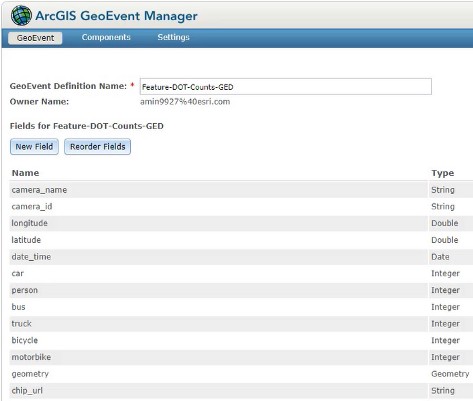This screenshot has width=473, height=401.
Task: Select the bus field name
Action: coord(18,307)
